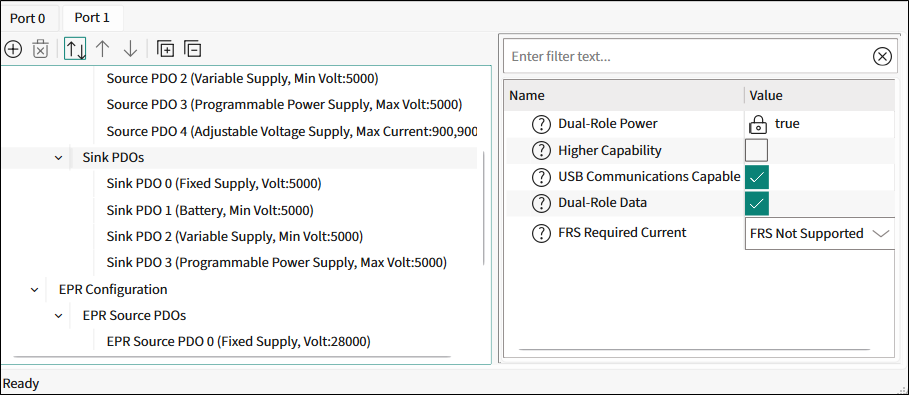This screenshot has height=395, width=909.
Task: Uncheck the Dual-Role Data checkbox
Action: pyautogui.click(x=757, y=203)
